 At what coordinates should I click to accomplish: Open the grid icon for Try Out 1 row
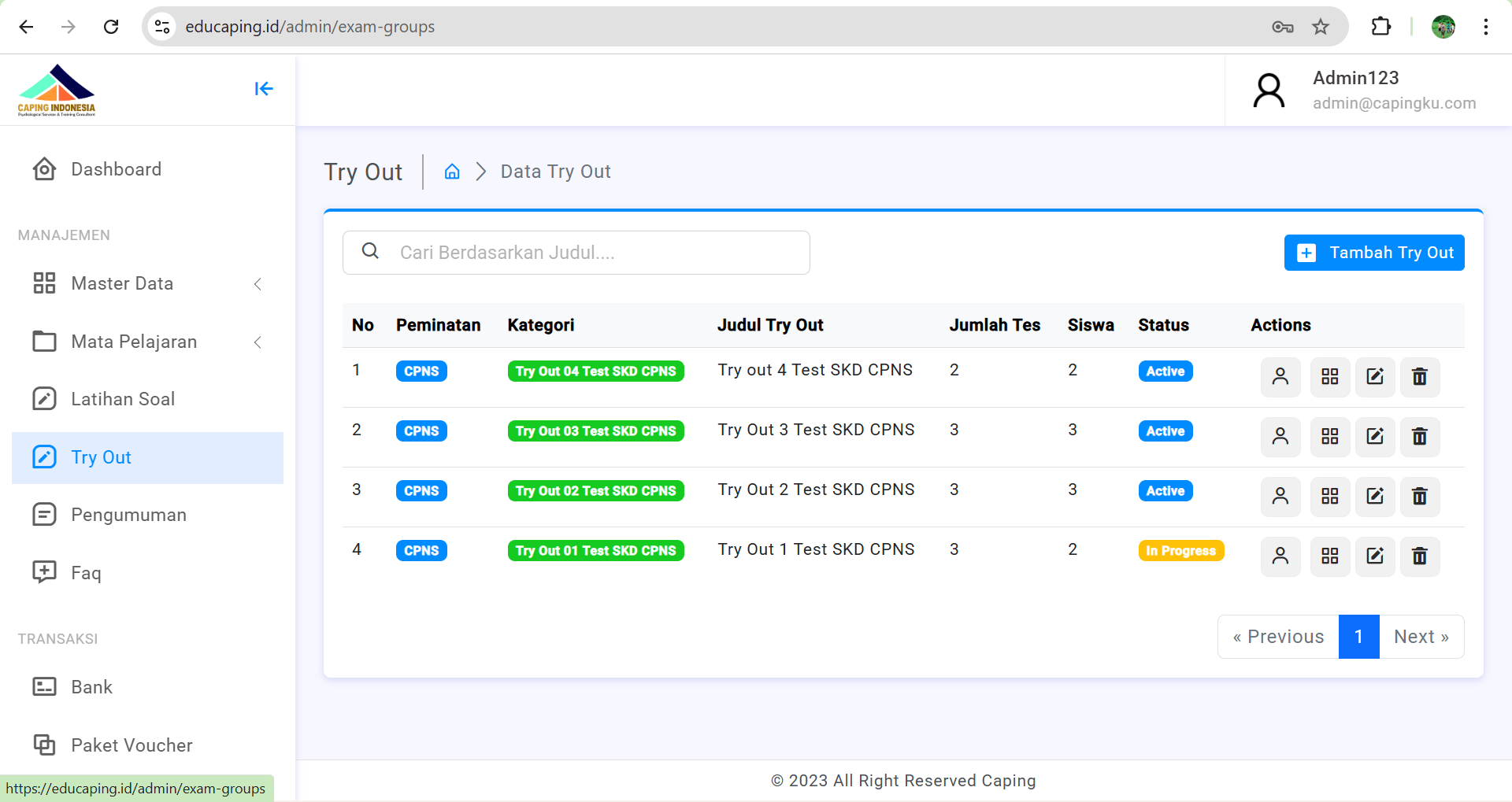coord(1329,556)
